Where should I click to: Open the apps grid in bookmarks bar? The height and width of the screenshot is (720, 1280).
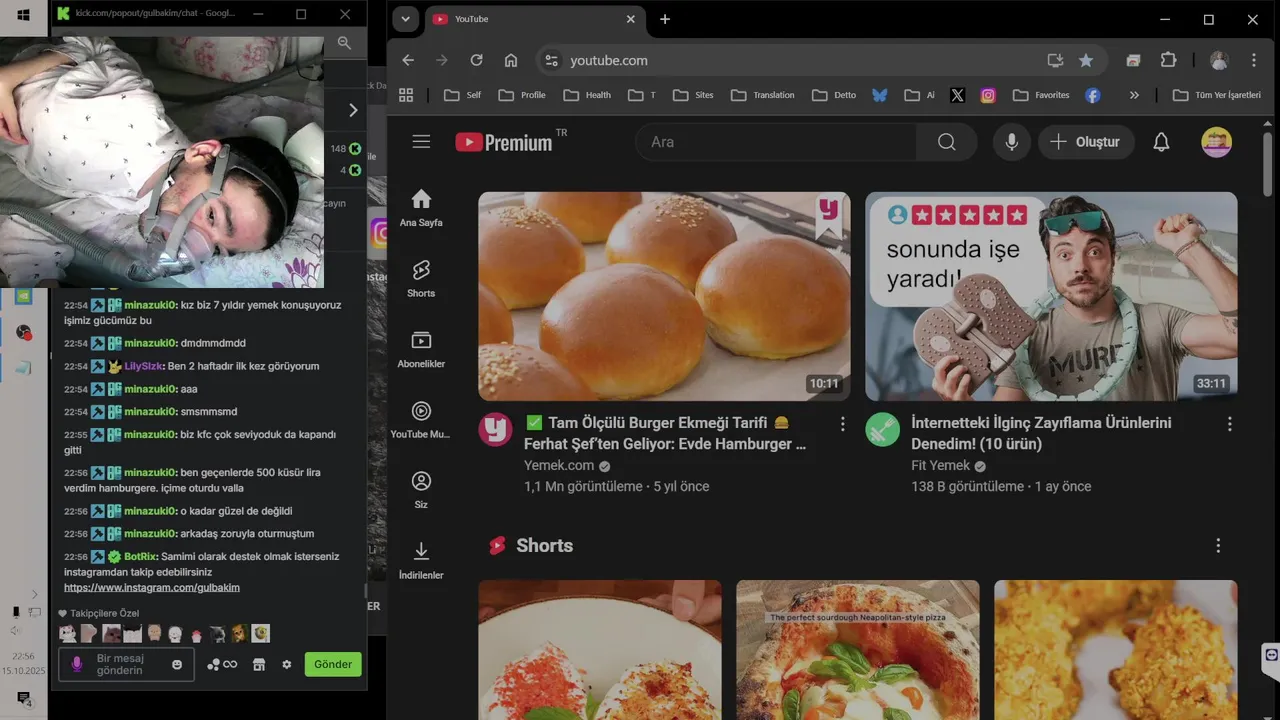coord(406,95)
